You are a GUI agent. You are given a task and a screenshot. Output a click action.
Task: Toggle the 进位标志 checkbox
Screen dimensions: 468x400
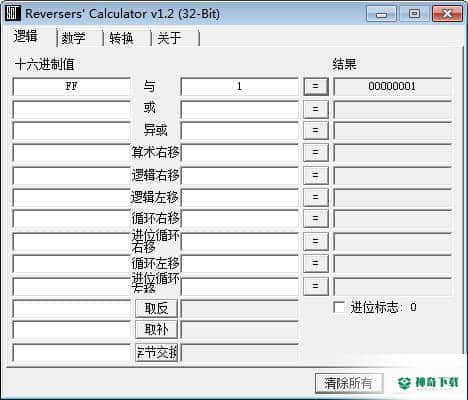tap(339, 307)
